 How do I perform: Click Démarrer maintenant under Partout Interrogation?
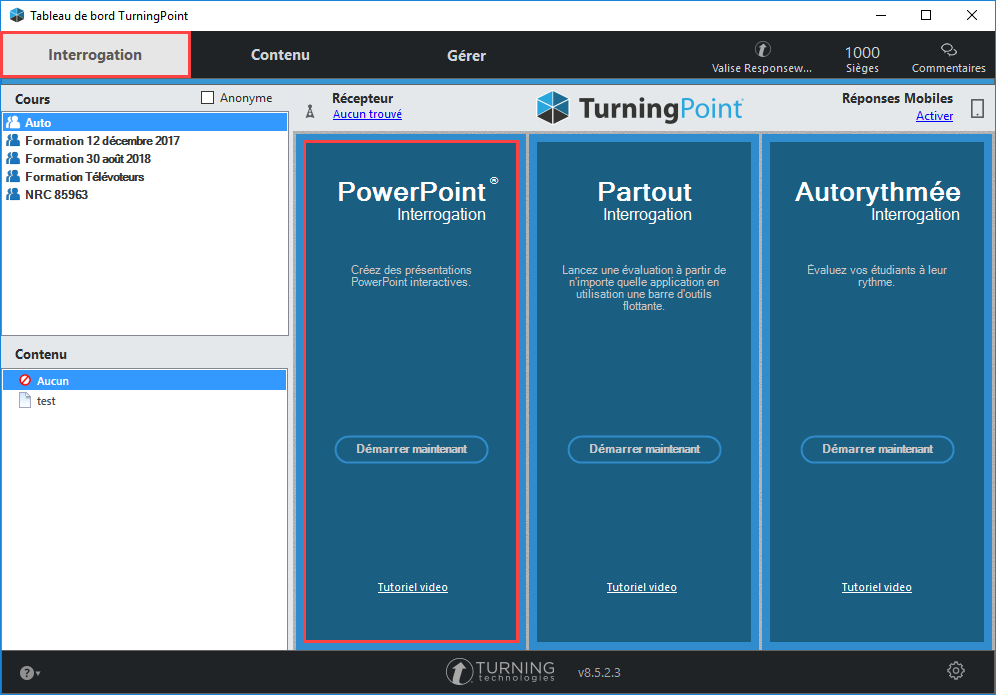[644, 449]
